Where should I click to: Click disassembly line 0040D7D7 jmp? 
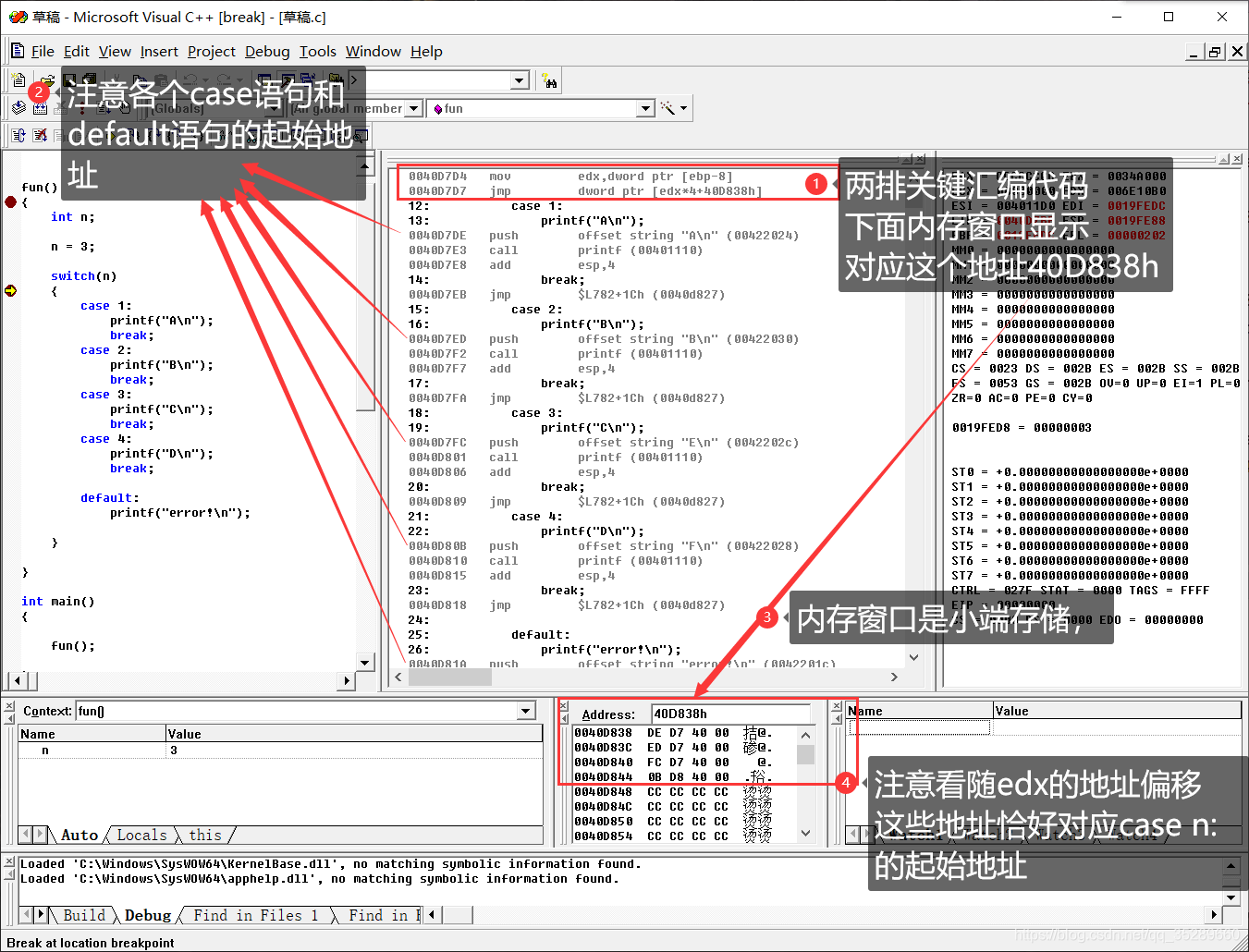[585, 191]
